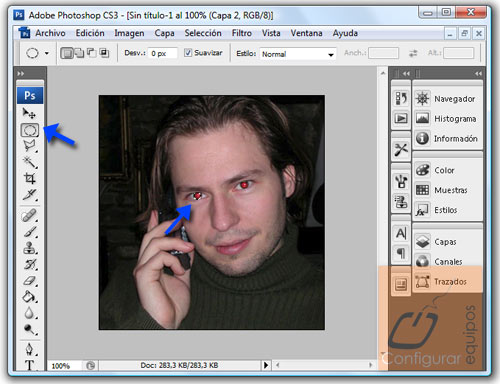
Task: Open the Brushes panel icon
Action: coord(401,182)
